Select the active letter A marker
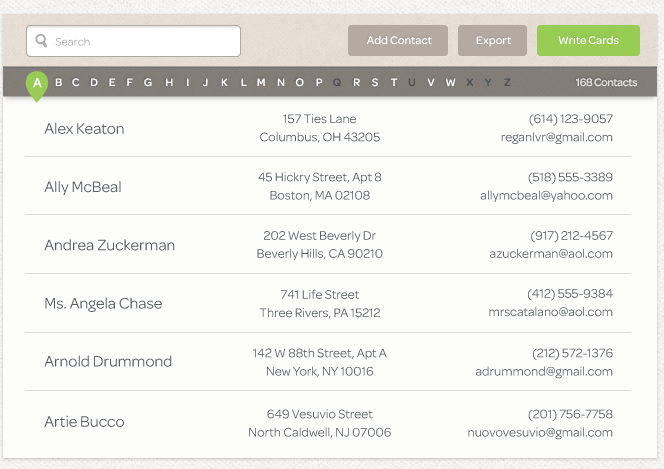The width and height of the screenshot is (664, 469). (x=37, y=83)
